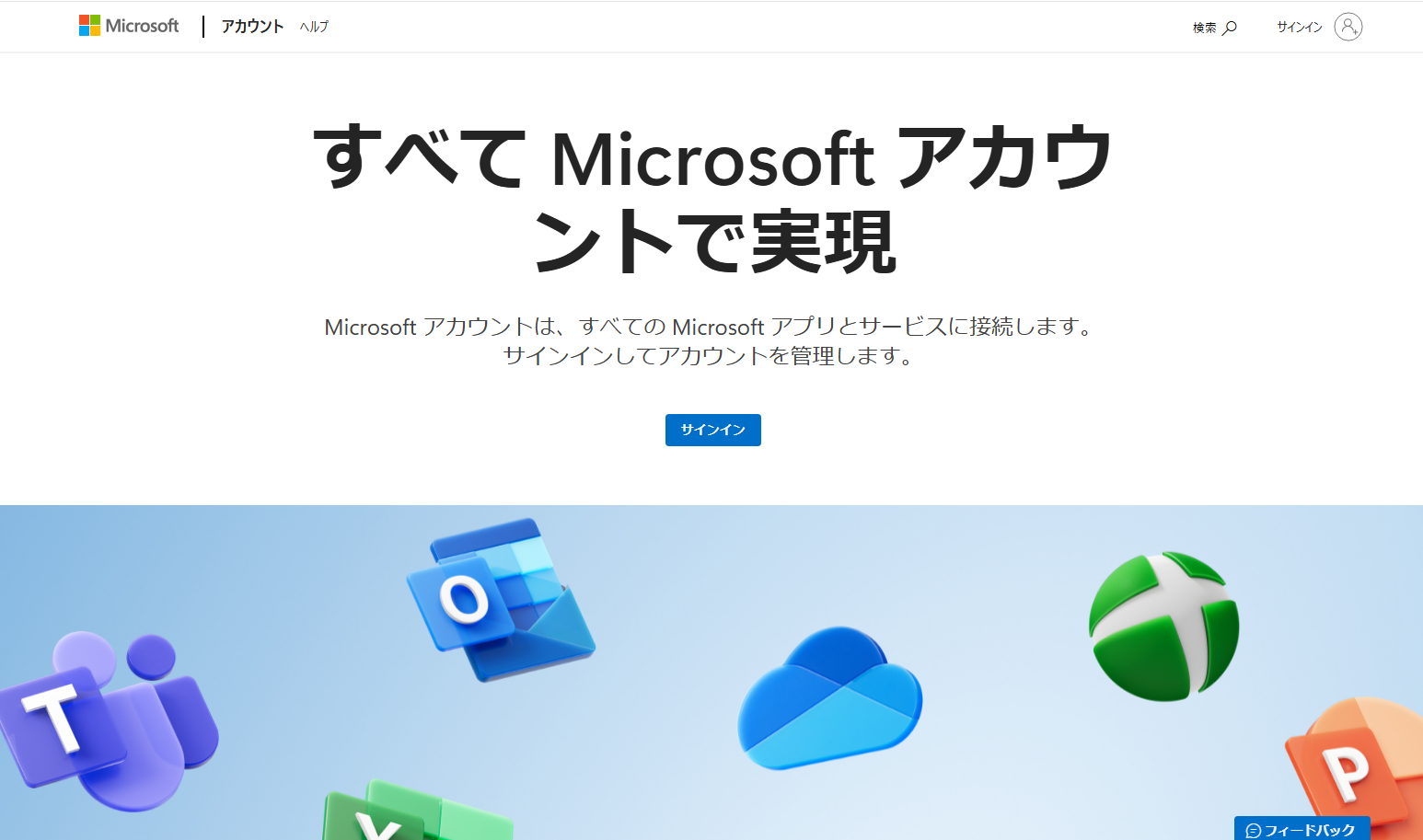Click the サインイン text in the header
The image size is (1423, 840).
[1299, 27]
